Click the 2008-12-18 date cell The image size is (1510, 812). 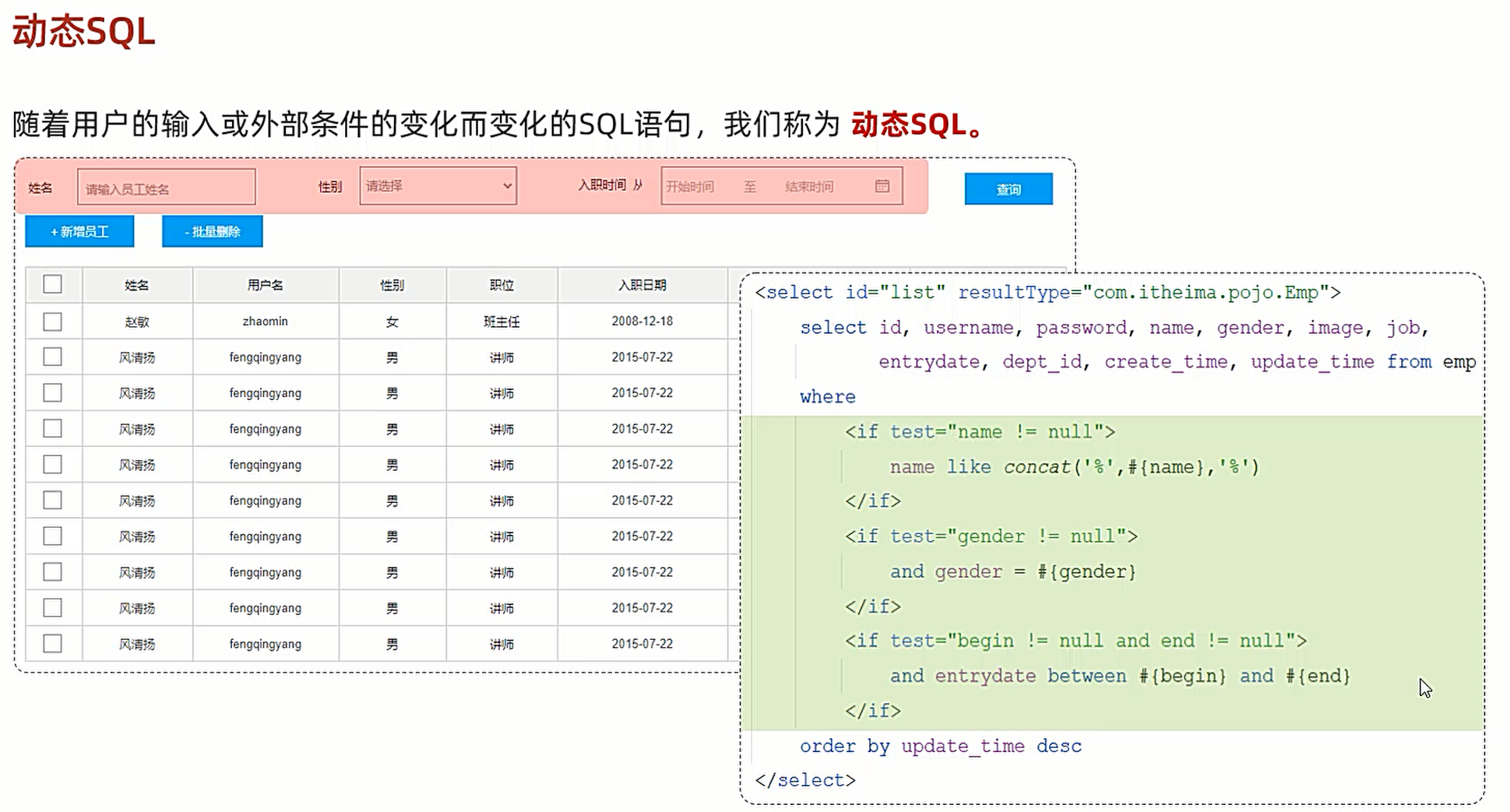coord(642,321)
